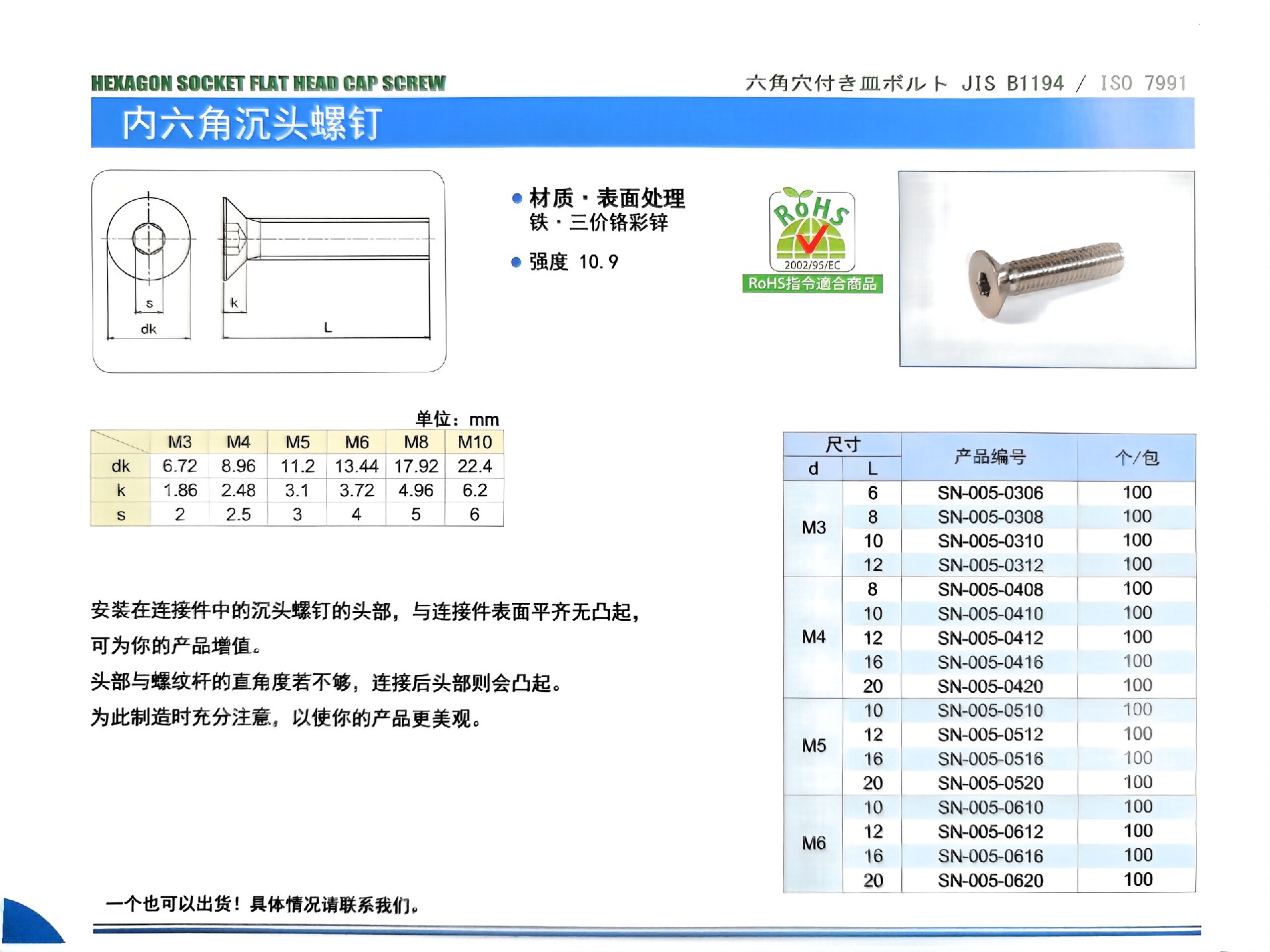Click product number SN-005-0310
1270x952 pixels.
click(x=990, y=541)
